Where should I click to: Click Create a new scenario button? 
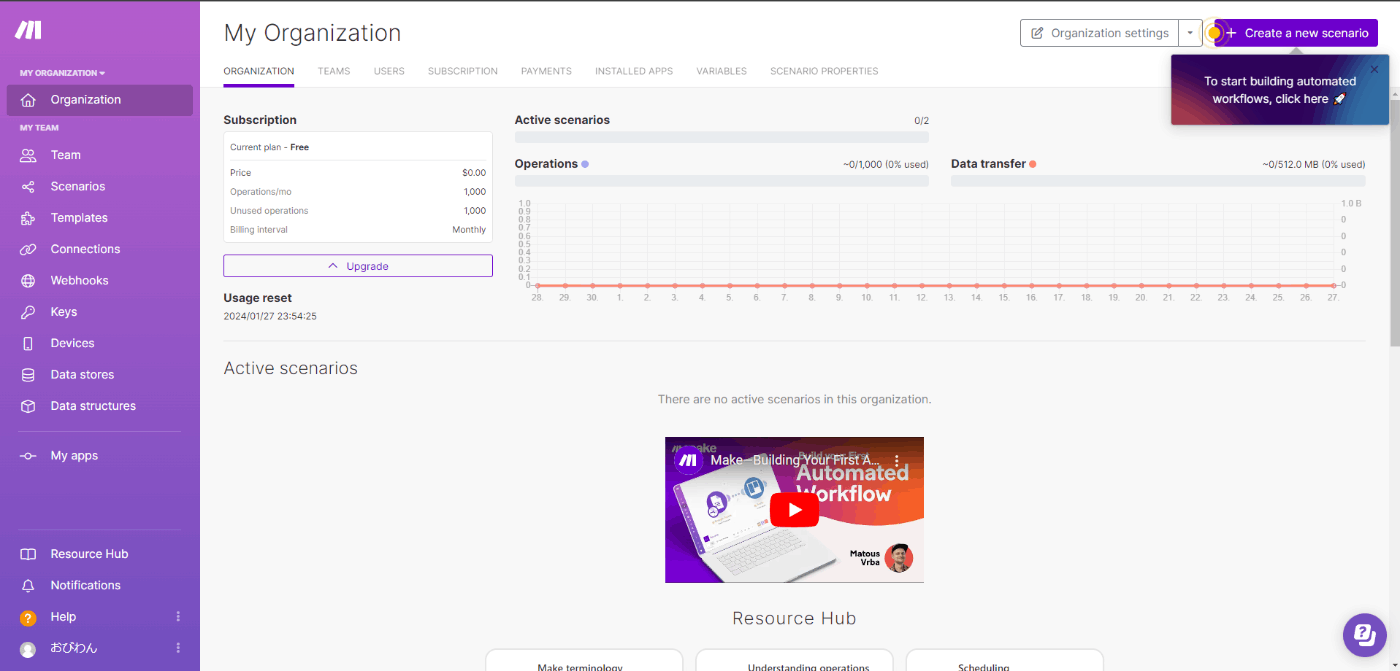(x=1297, y=33)
